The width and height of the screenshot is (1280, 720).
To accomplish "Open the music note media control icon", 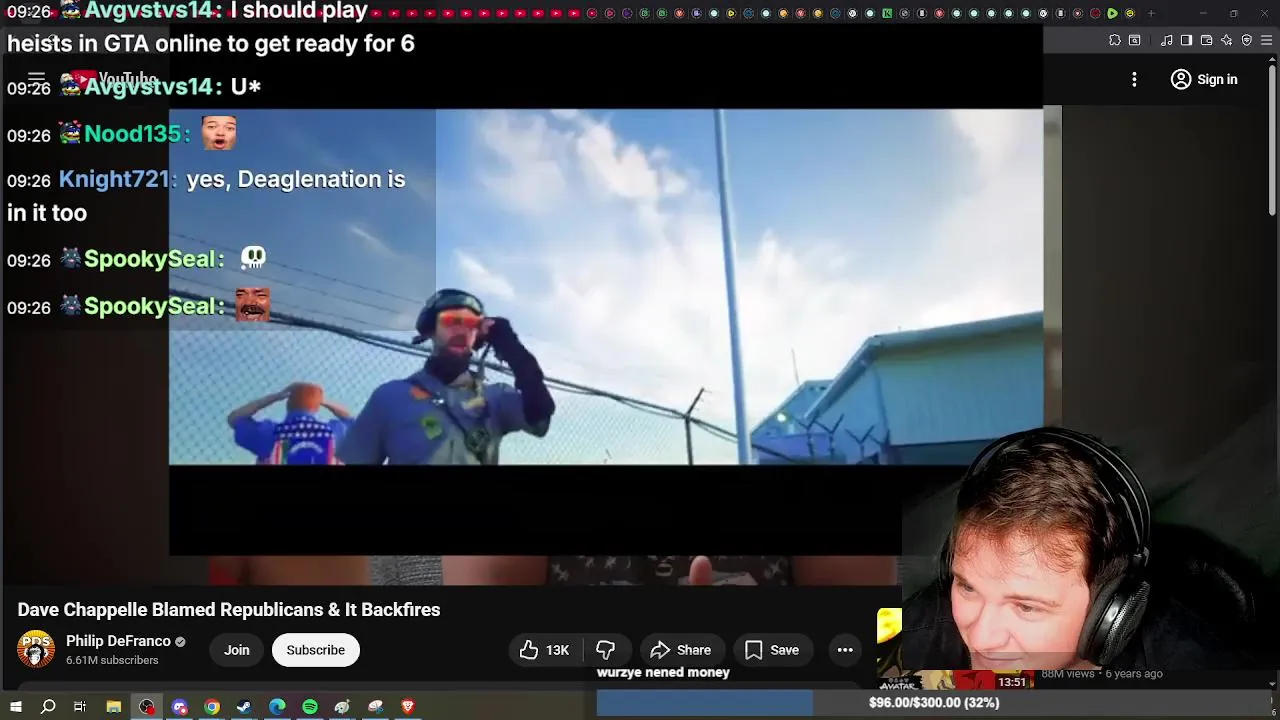I will pyautogui.click(x=1167, y=40).
